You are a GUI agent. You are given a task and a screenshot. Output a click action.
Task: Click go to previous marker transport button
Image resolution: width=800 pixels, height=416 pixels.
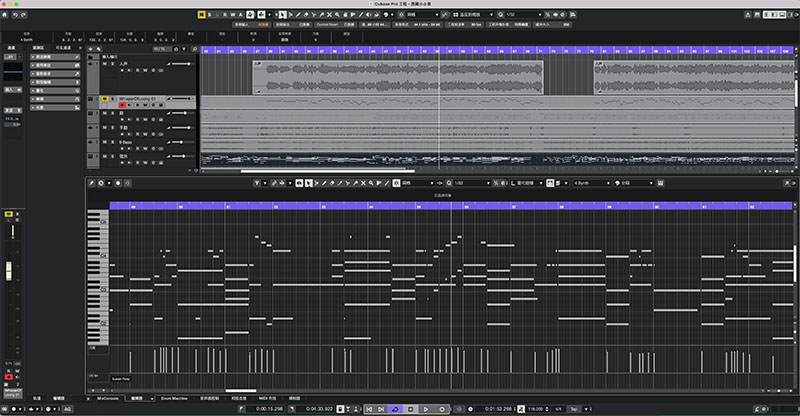click(x=369, y=409)
